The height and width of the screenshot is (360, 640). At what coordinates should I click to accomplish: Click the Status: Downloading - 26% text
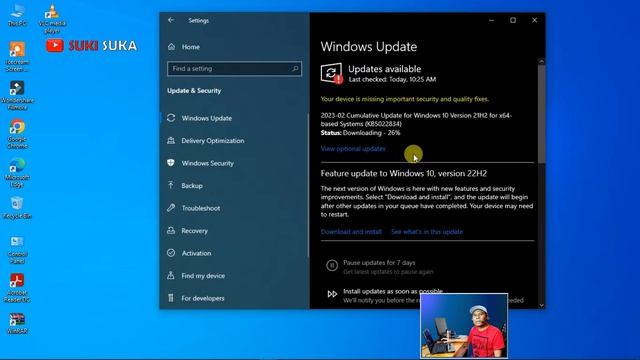360,133
